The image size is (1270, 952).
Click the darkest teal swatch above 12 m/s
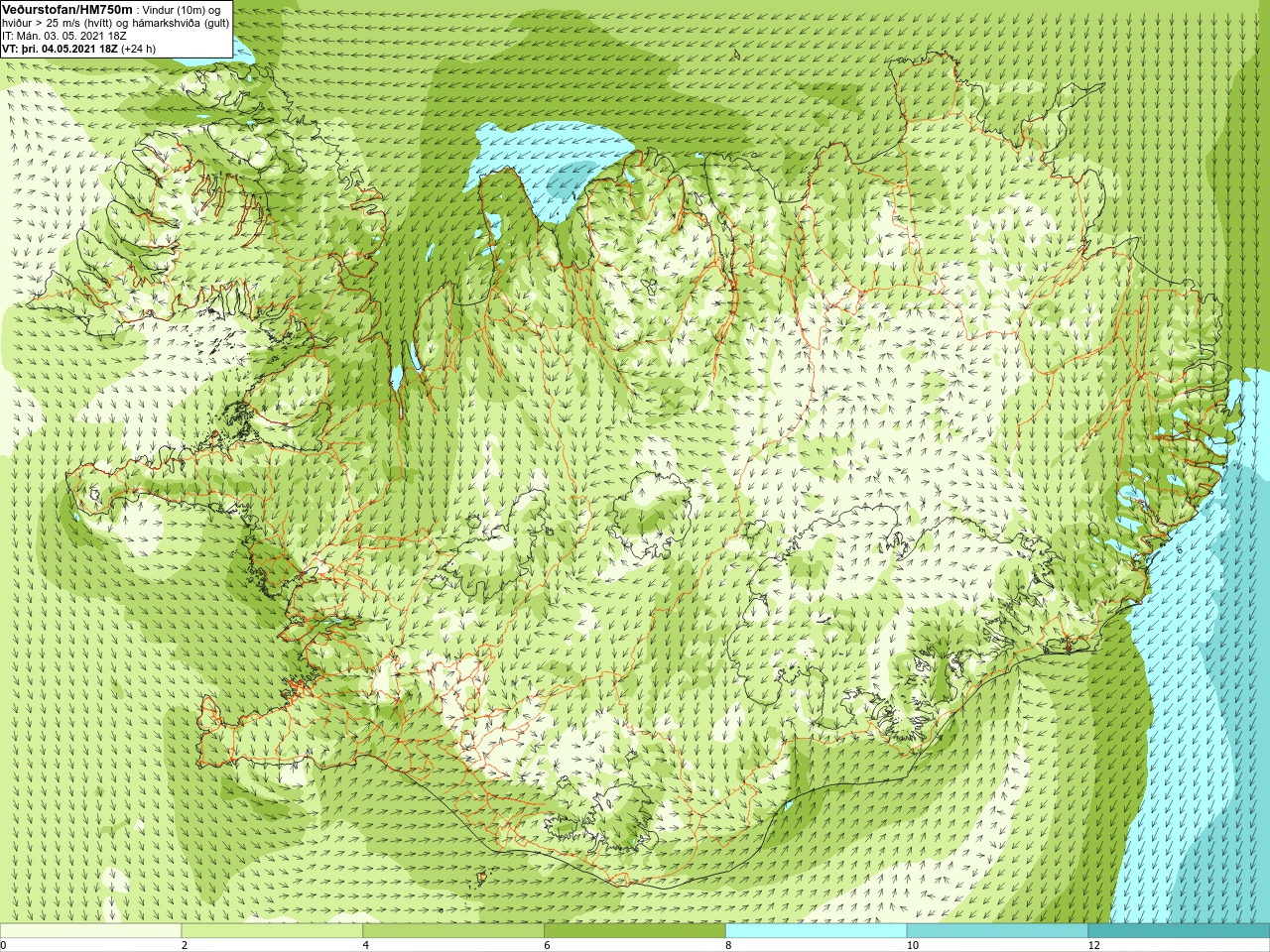tap(1180, 931)
